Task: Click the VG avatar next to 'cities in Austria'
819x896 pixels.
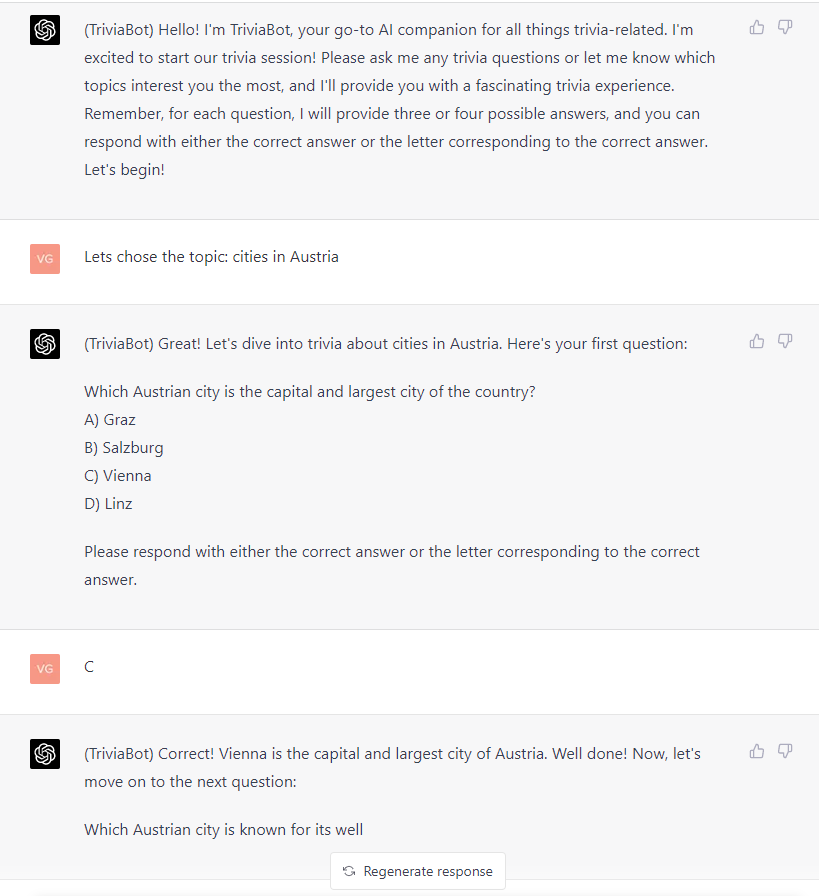Action: (45, 259)
